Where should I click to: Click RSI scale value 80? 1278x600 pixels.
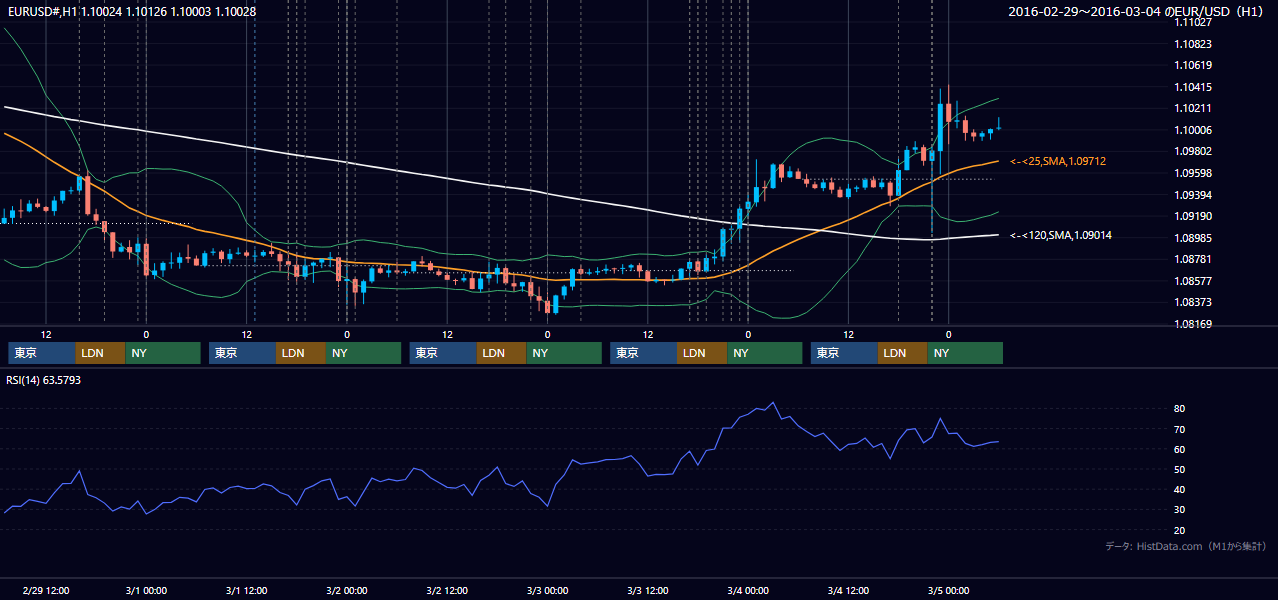coord(1180,409)
